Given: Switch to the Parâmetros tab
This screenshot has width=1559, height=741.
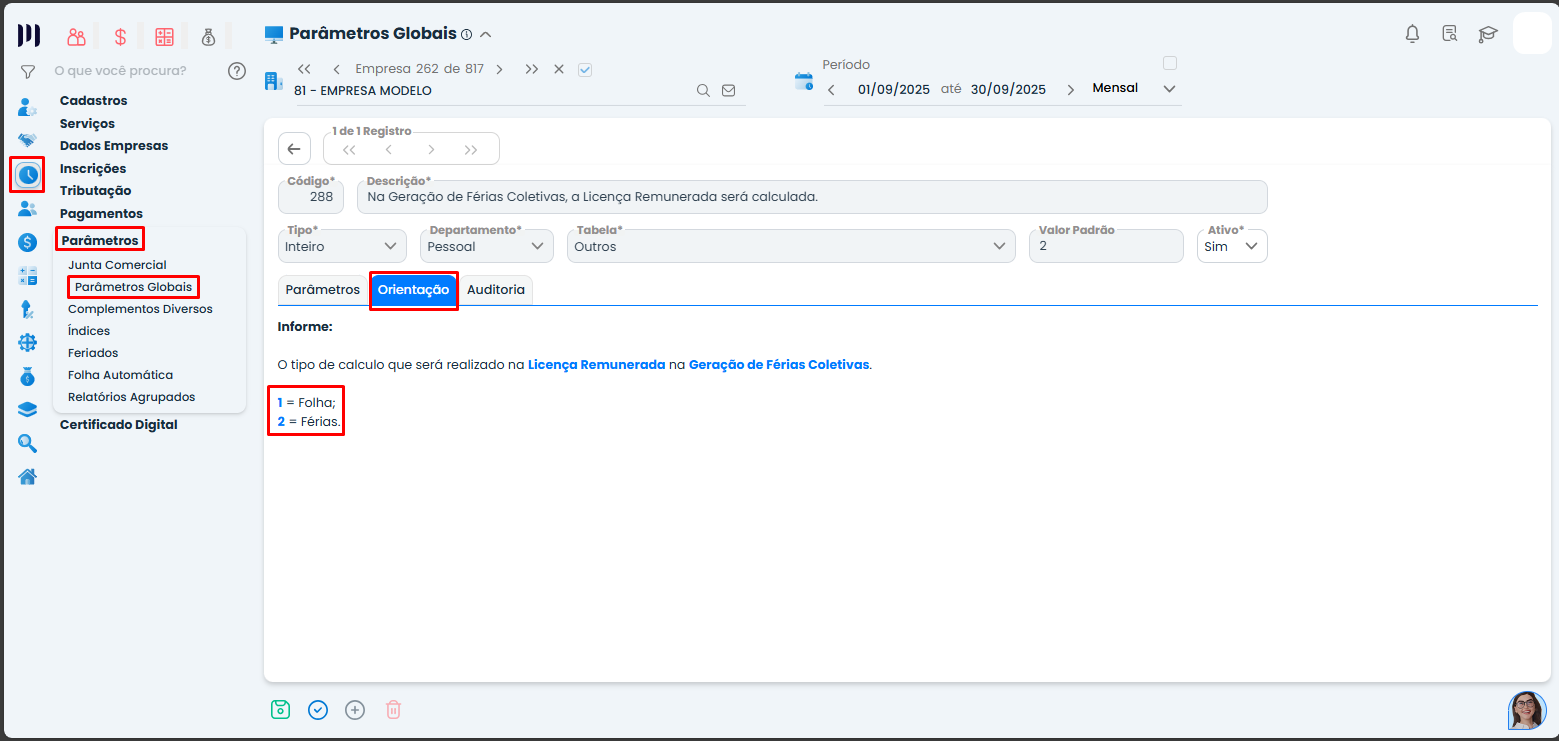Looking at the screenshot, I should (322, 290).
